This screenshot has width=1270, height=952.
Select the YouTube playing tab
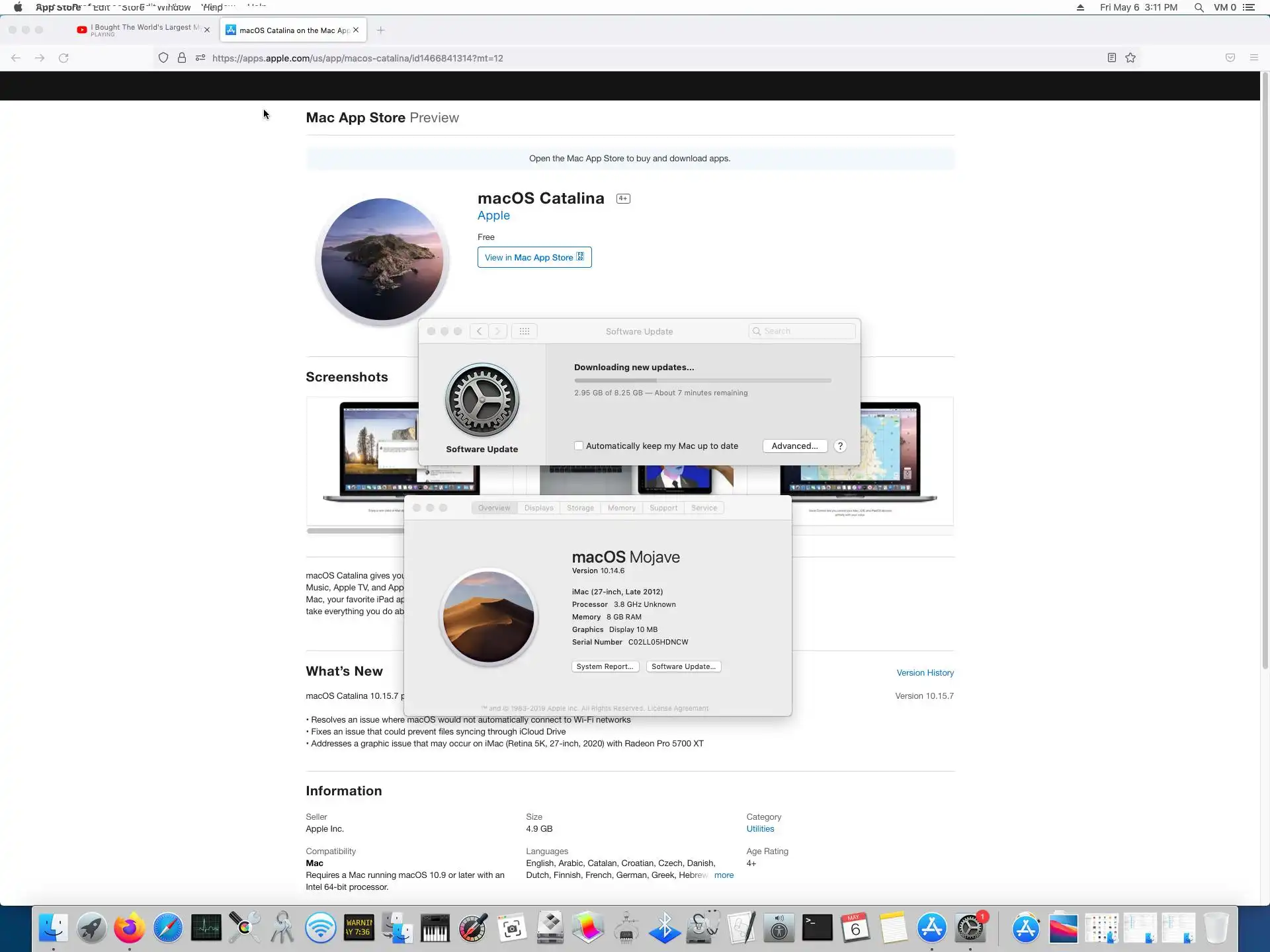coord(143,30)
